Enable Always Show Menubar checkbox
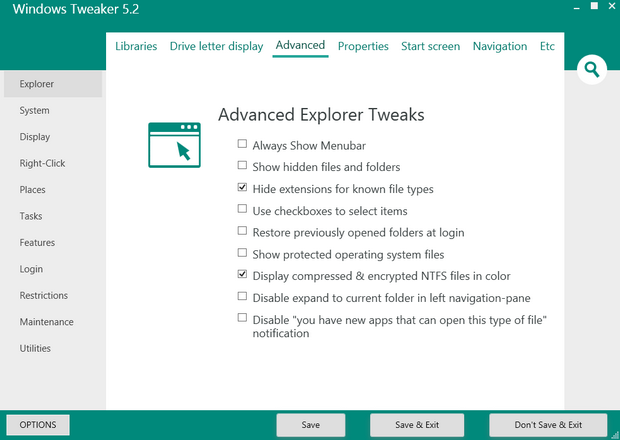 point(242,144)
